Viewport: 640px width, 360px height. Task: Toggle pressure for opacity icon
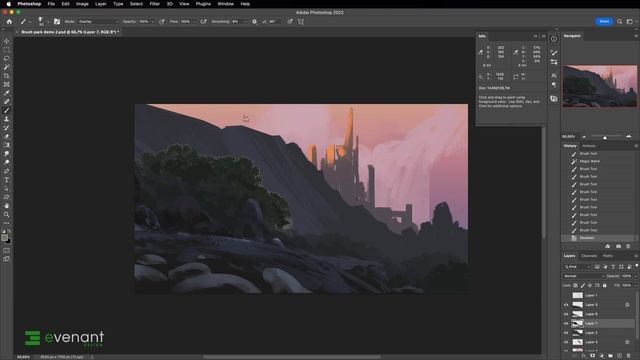tap(162, 22)
